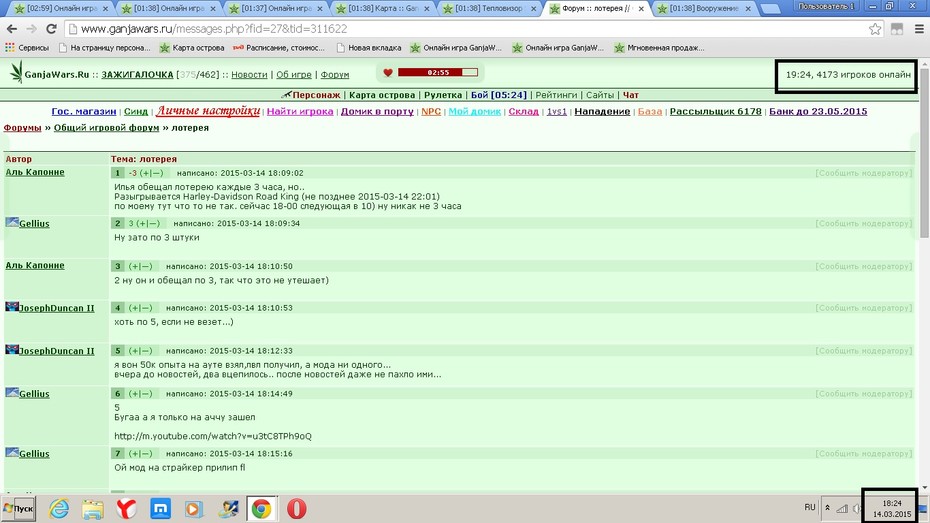Image resolution: width=930 pixels, height=523 pixels.
Task: Click the taskbar clock 18:24
Action: coord(891,503)
